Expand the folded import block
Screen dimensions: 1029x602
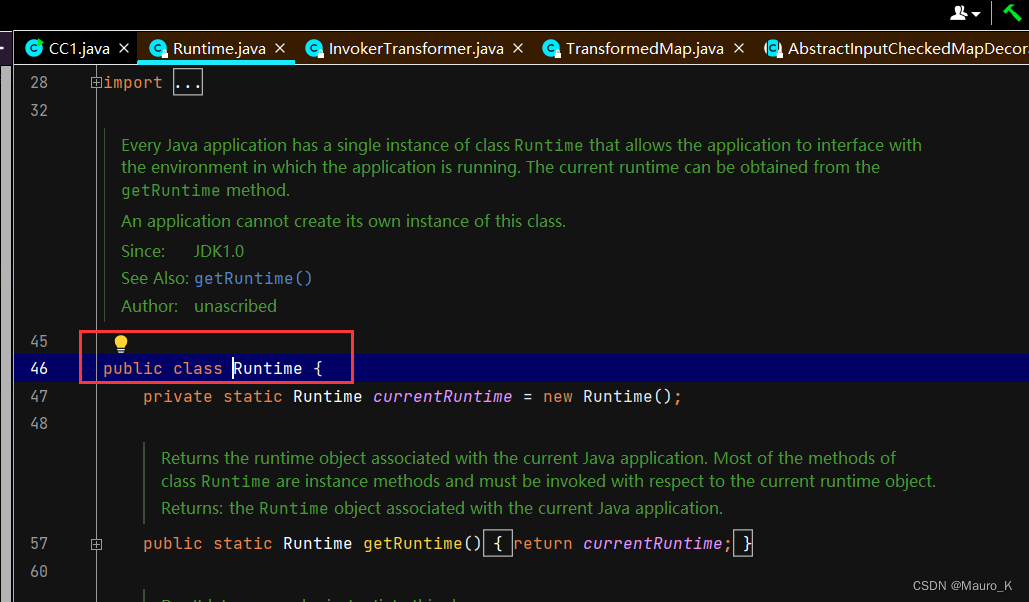[x=96, y=83]
